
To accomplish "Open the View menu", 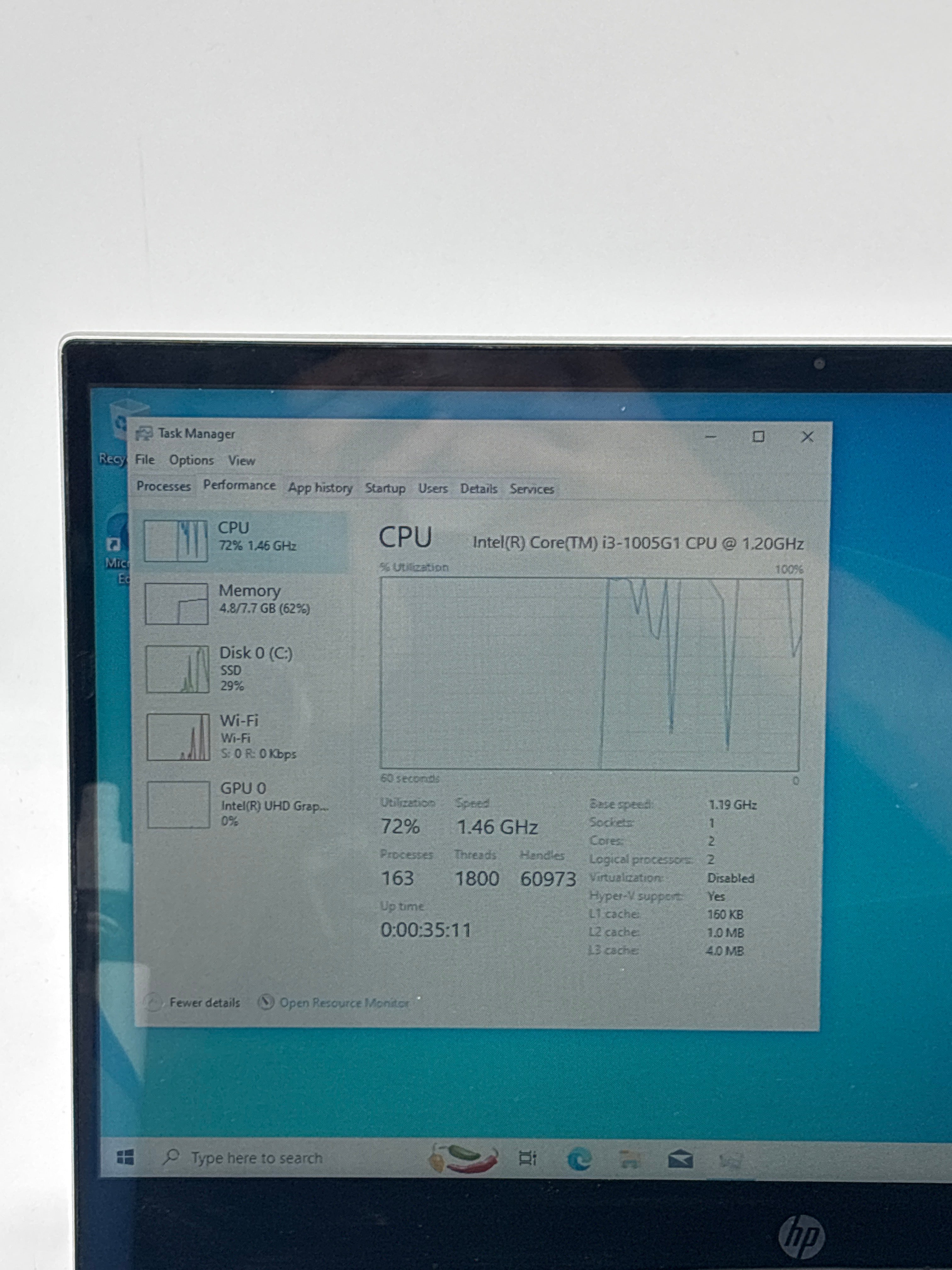I will click(x=241, y=461).
